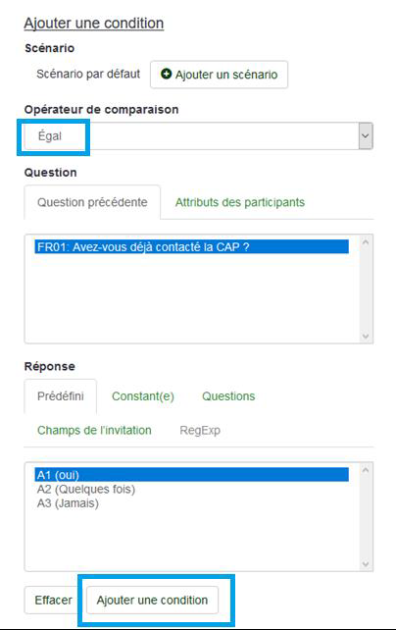
Task: Open the Constant(e) answer tab
Action: [143, 396]
